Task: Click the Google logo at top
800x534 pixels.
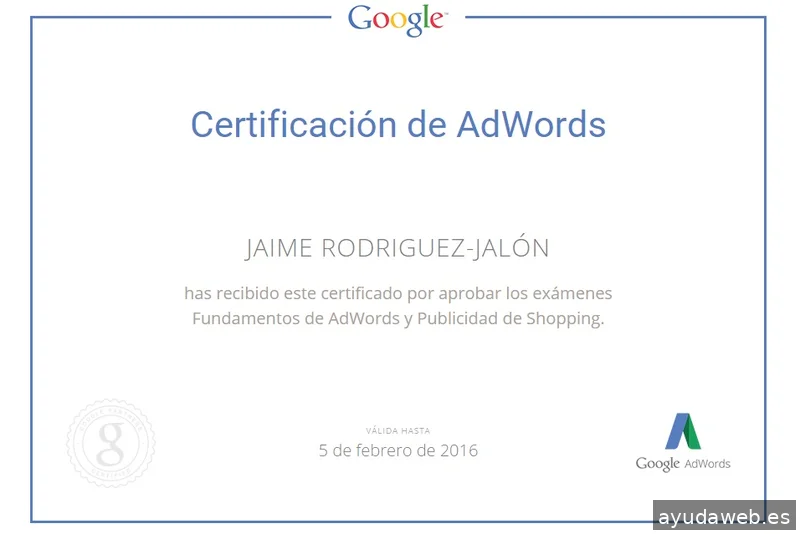Action: (x=397, y=20)
